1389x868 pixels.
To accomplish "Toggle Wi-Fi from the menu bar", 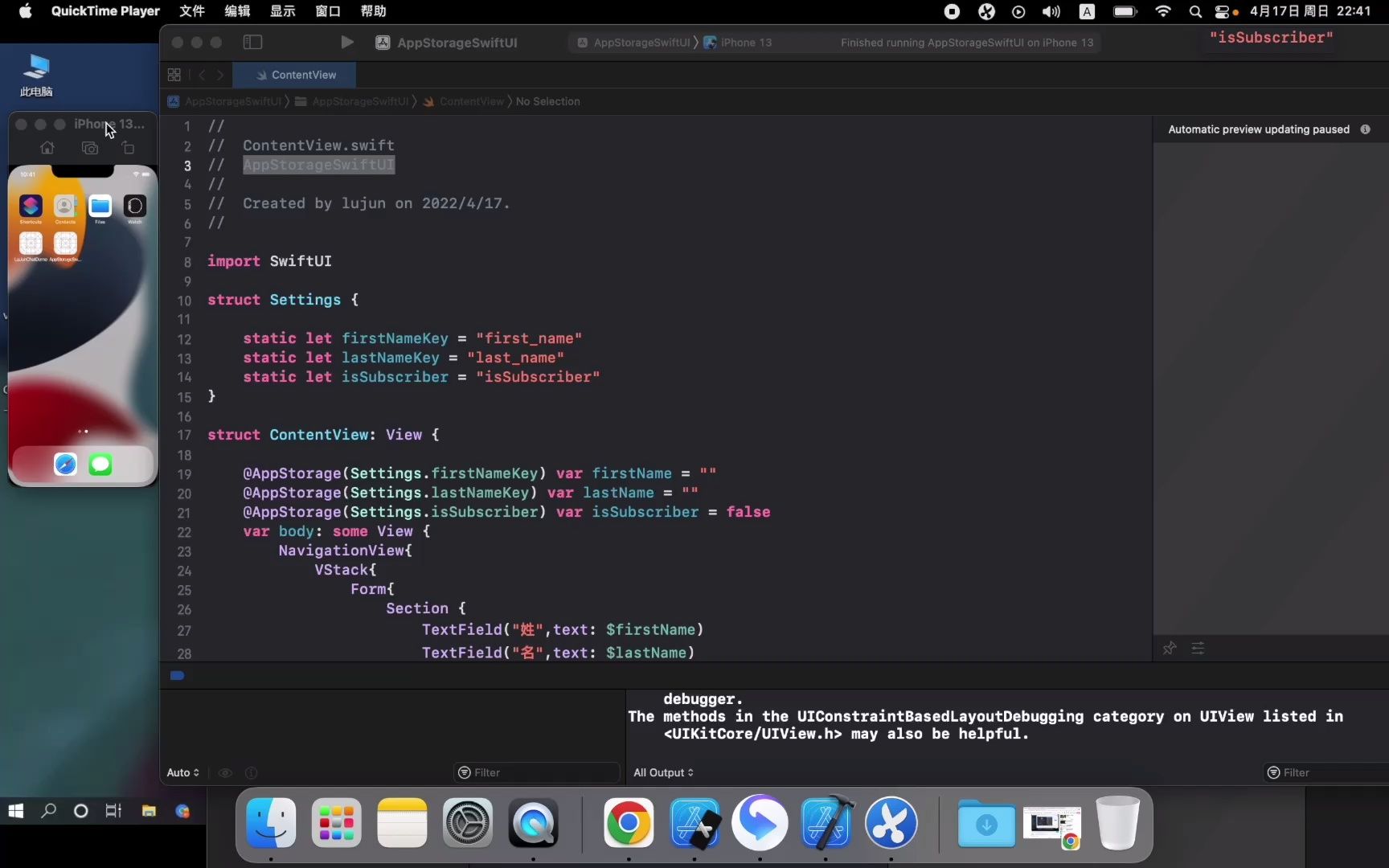I will pyautogui.click(x=1163, y=11).
